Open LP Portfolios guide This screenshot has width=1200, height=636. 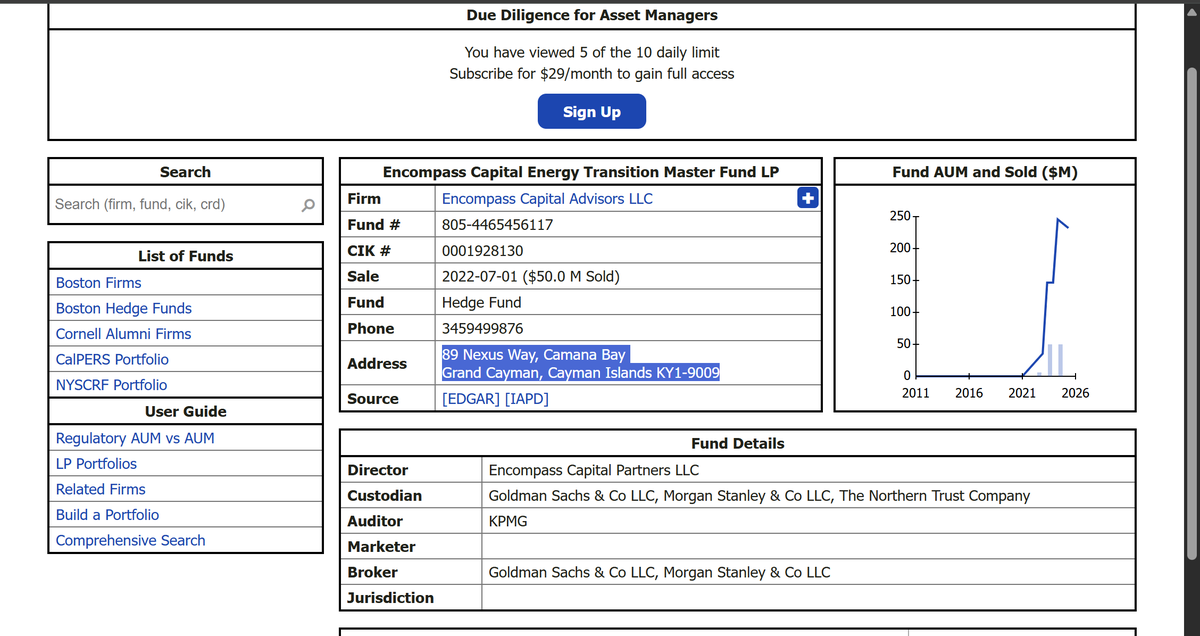[96, 464]
